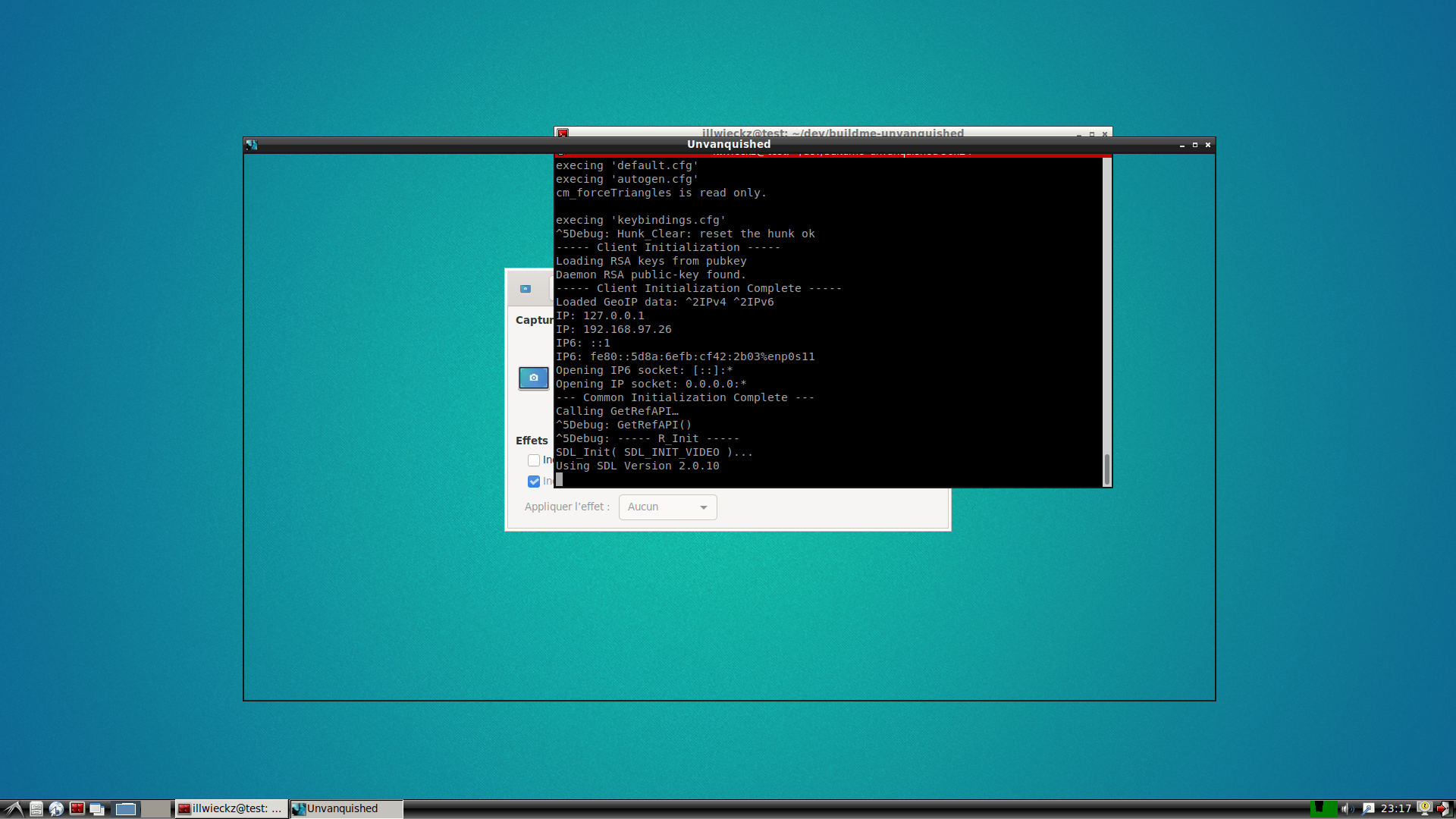
Task: Open the web browser launcher icon
Action: 56,808
